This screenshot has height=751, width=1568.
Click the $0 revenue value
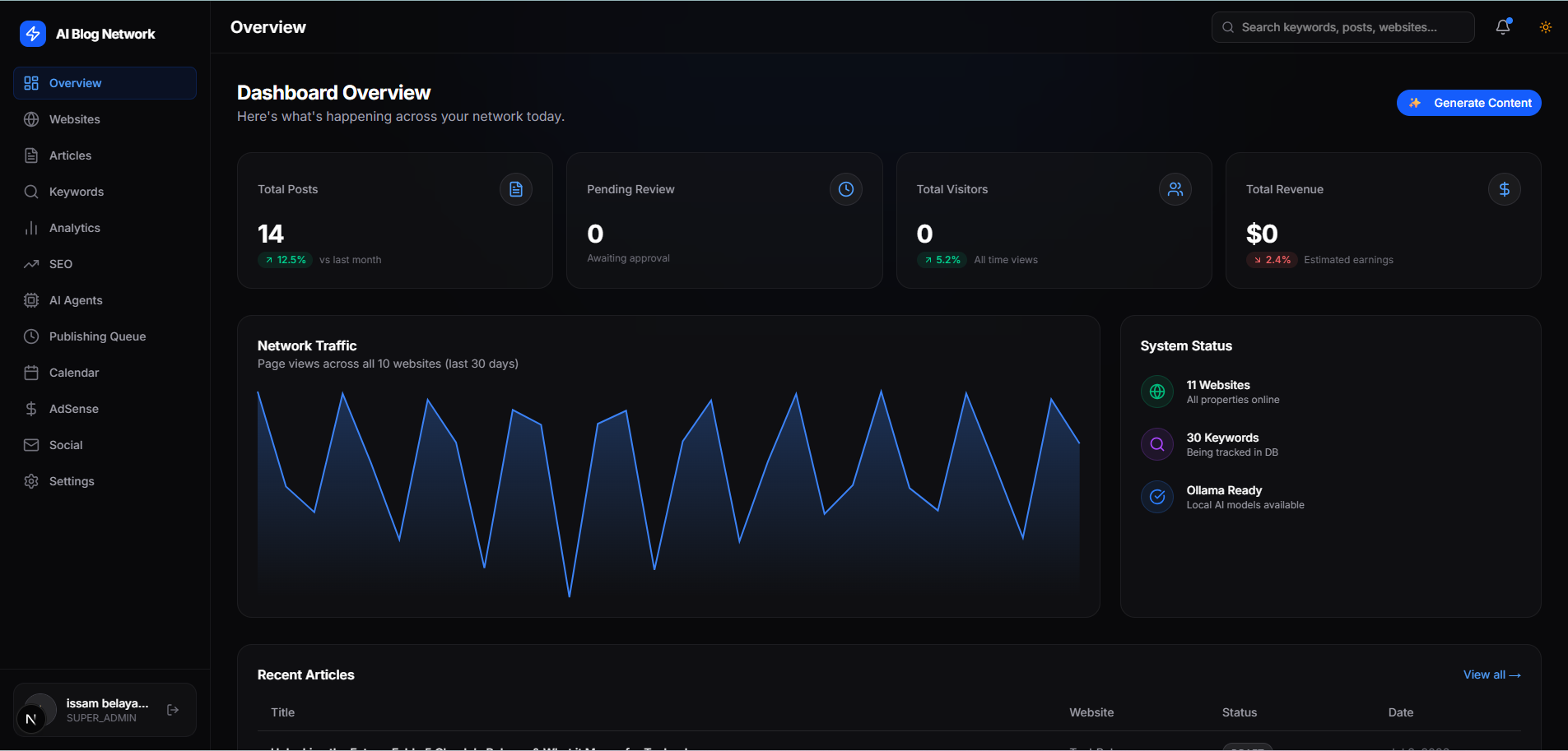(x=1262, y=234)
